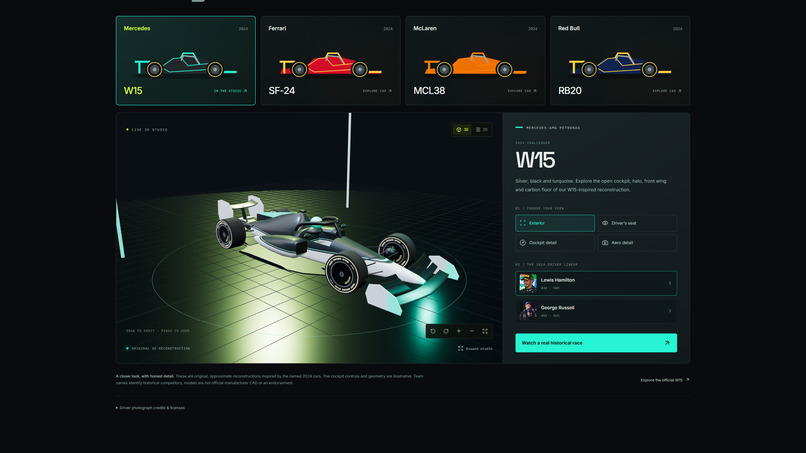Screen dimensions: 806x453
Task: Select the Mercedes W15 car card
Action: (x=186, y=61)
